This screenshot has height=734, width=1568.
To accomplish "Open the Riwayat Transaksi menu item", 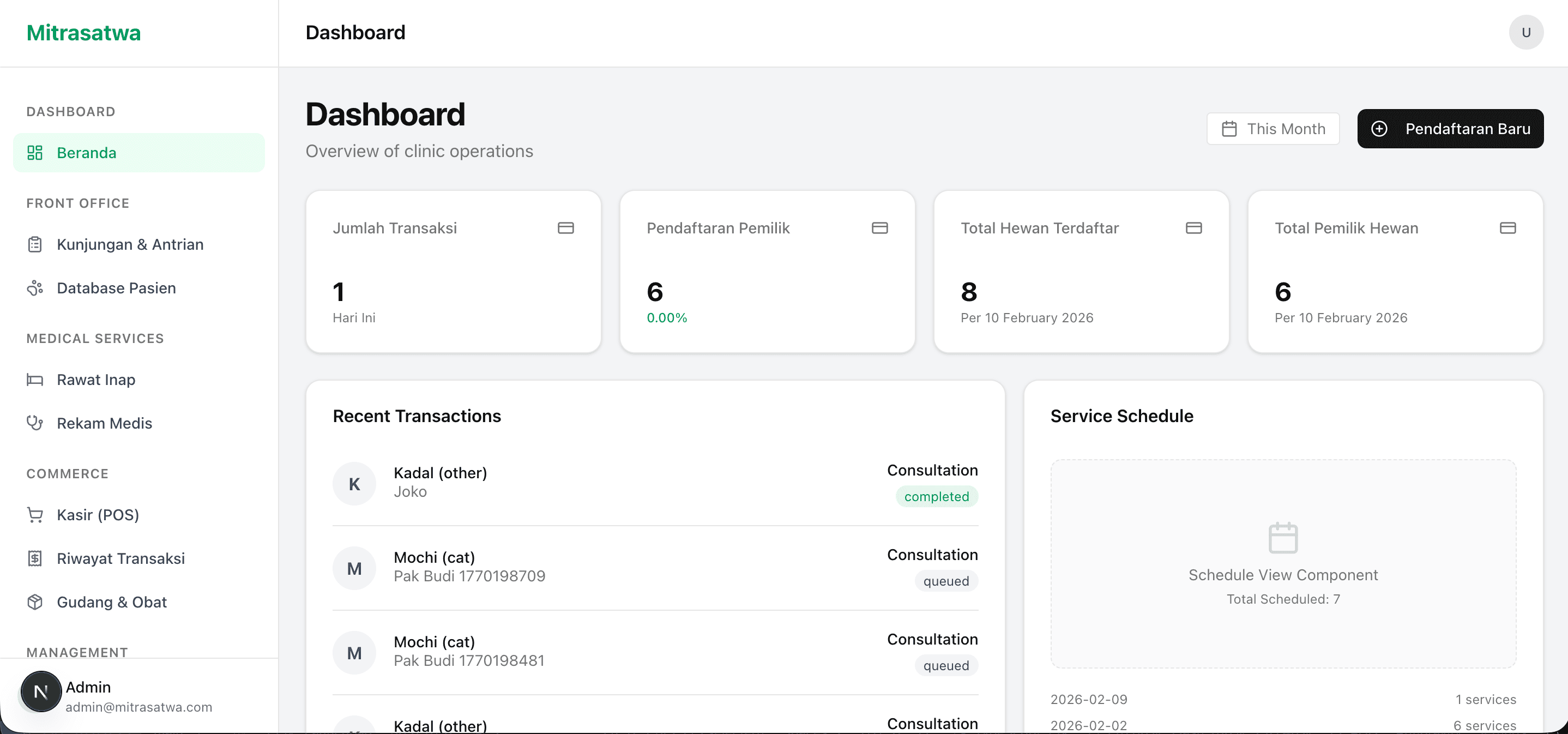I will [x=120, y=558].
